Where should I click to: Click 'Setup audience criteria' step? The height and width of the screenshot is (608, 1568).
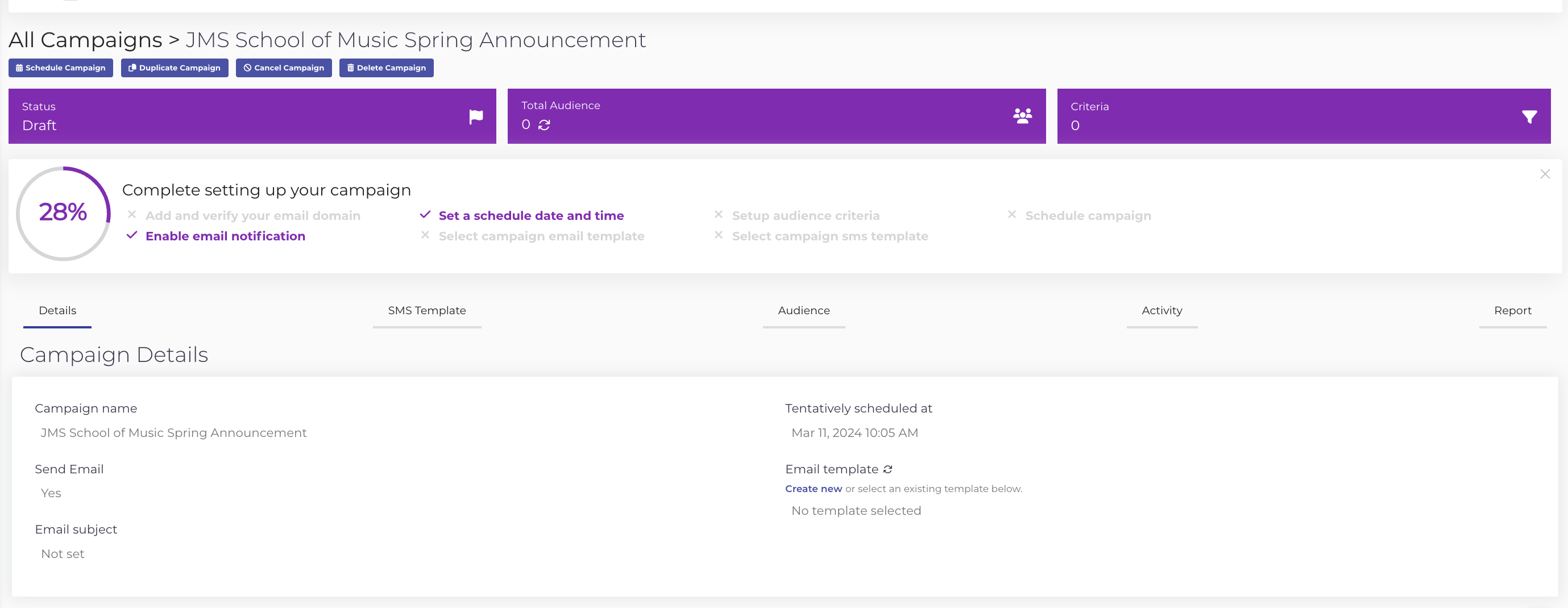[805, 215]
